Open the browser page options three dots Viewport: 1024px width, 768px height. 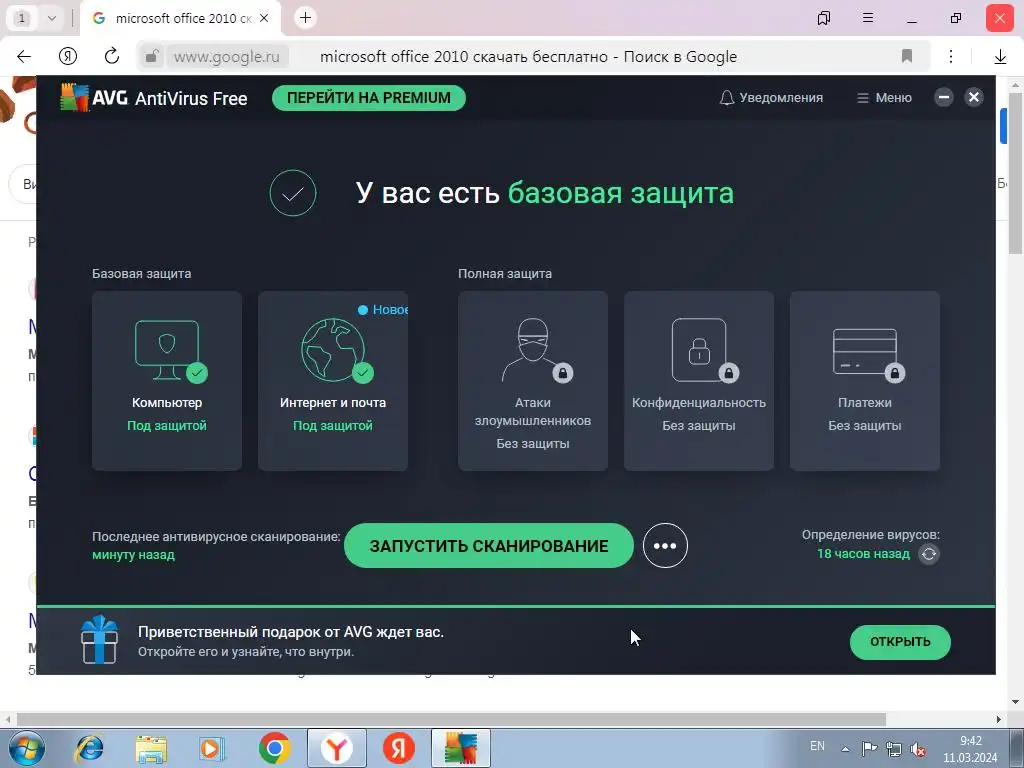(x=951, y=56)
